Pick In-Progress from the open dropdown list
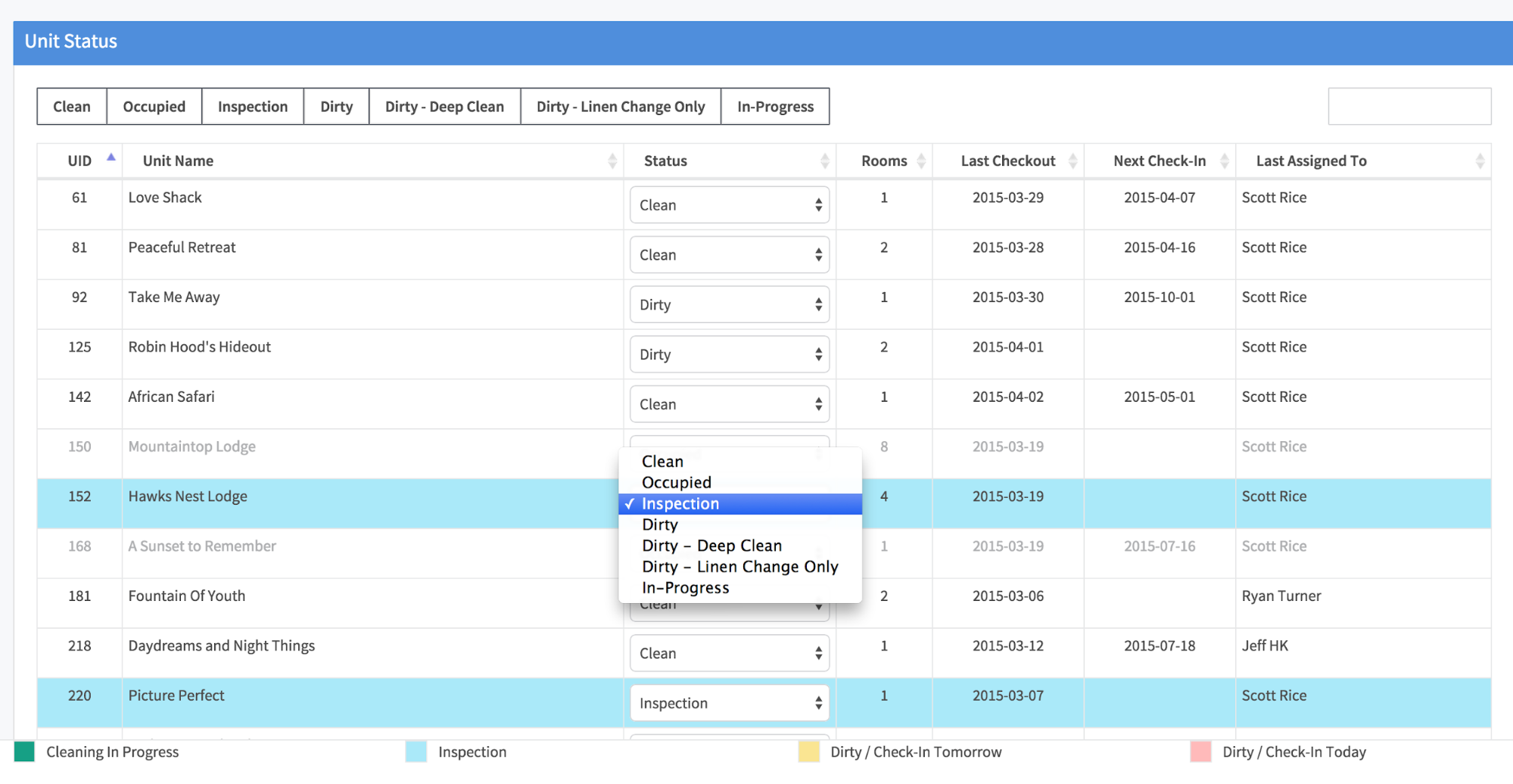Screen dimensions: 1513x784 pyautogui.click(x=685, y=588)
